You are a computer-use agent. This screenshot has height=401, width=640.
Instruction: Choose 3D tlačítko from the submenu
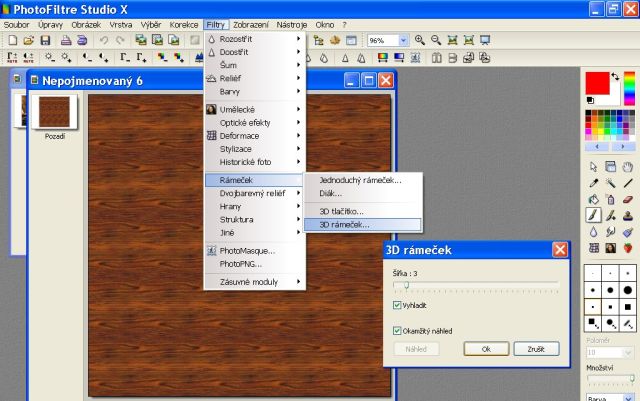coord(362,211)
